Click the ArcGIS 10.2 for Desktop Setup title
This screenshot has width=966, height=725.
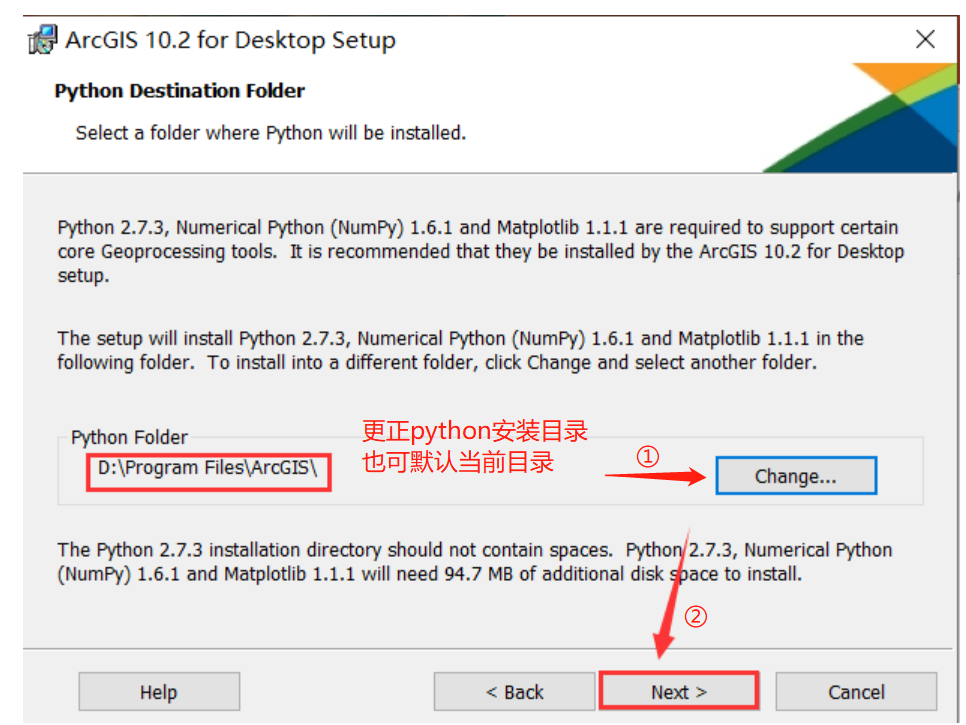pos(230,40)
